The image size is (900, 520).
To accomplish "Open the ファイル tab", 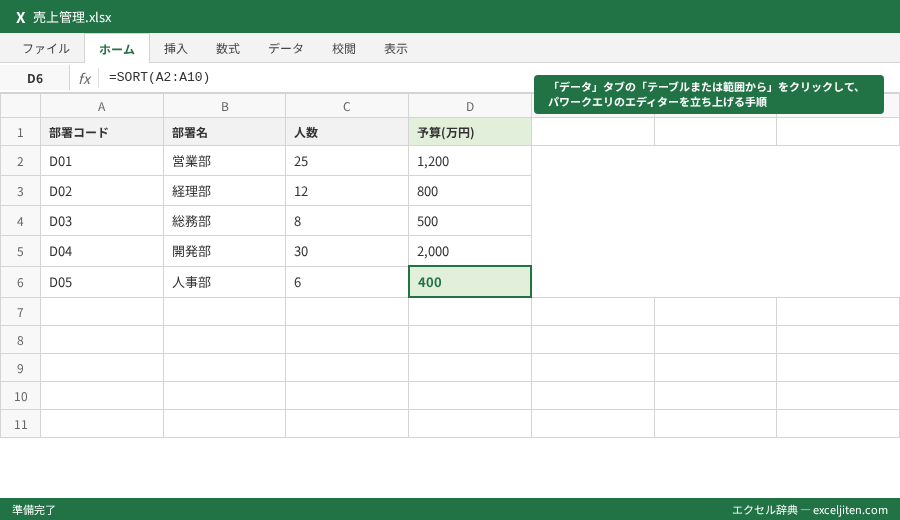I will (46, 49).
